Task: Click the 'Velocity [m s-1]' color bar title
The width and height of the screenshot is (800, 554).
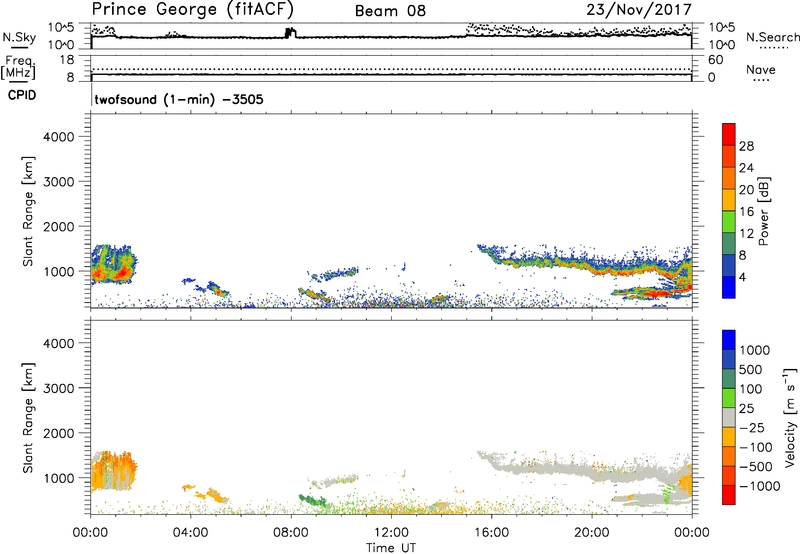Action: coord(790,417)
